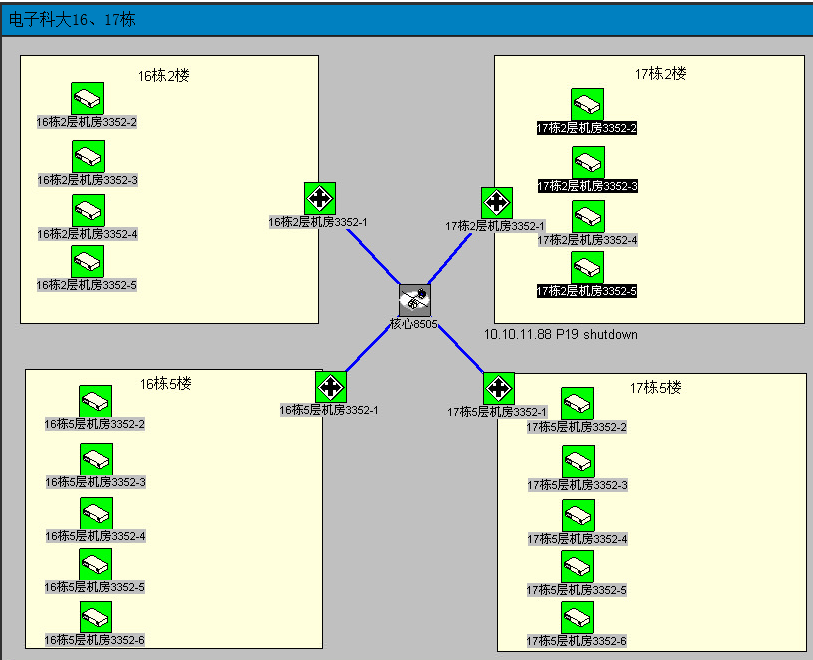Click the 16栋2层机房3352-2 device icon
The image size is (813, 660).
87,98
